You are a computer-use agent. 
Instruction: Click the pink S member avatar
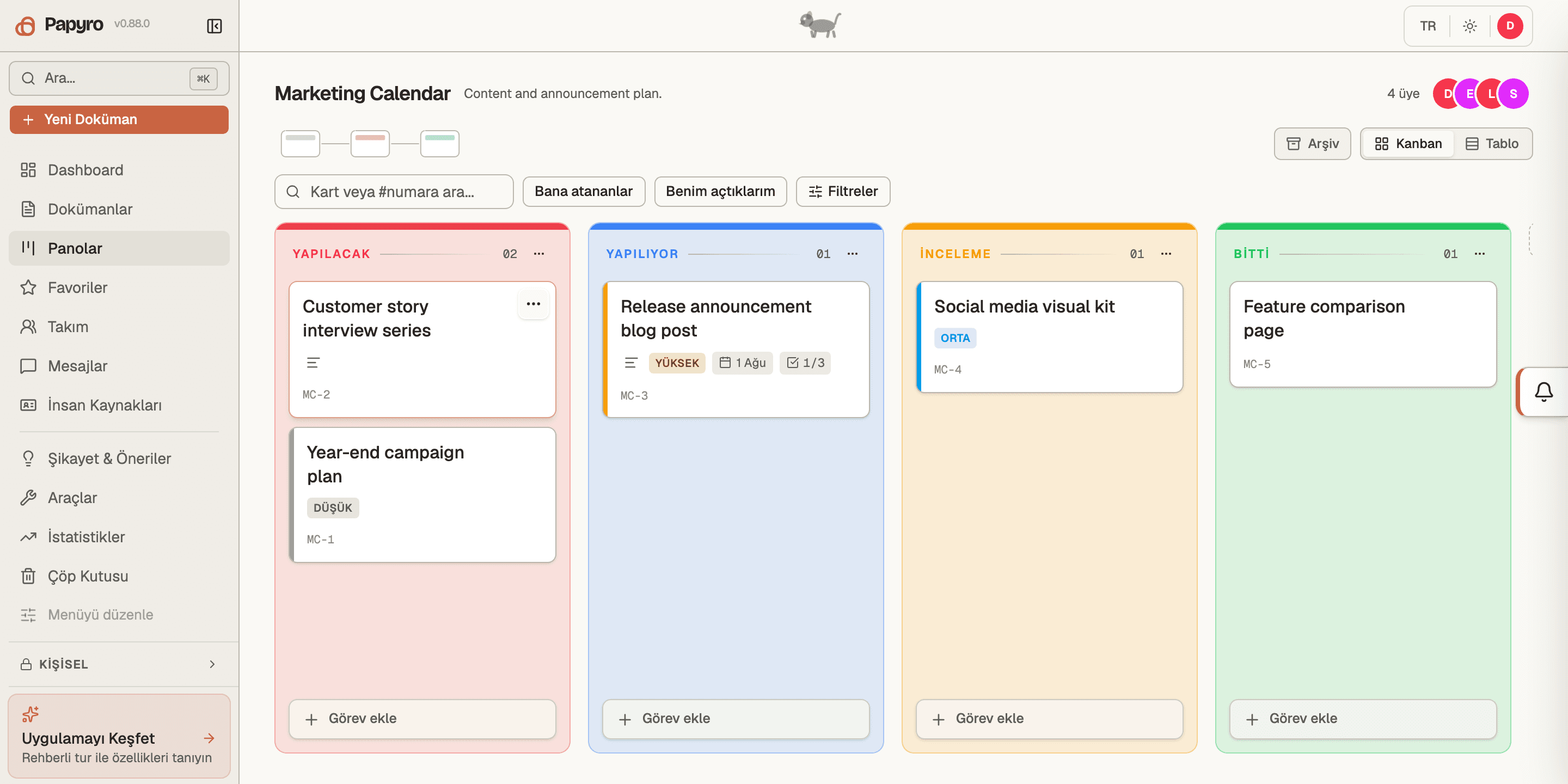(x=1513, y=94)
